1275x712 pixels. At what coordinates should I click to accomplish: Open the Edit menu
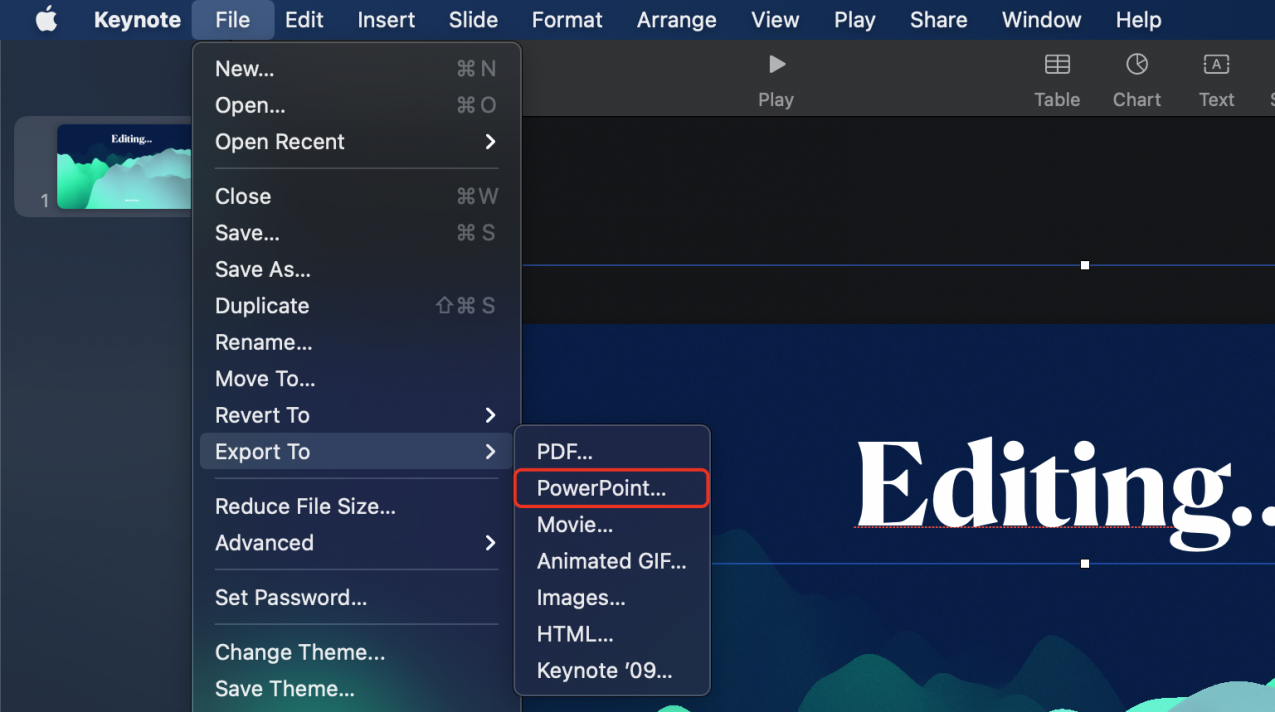tap(304, 19)
